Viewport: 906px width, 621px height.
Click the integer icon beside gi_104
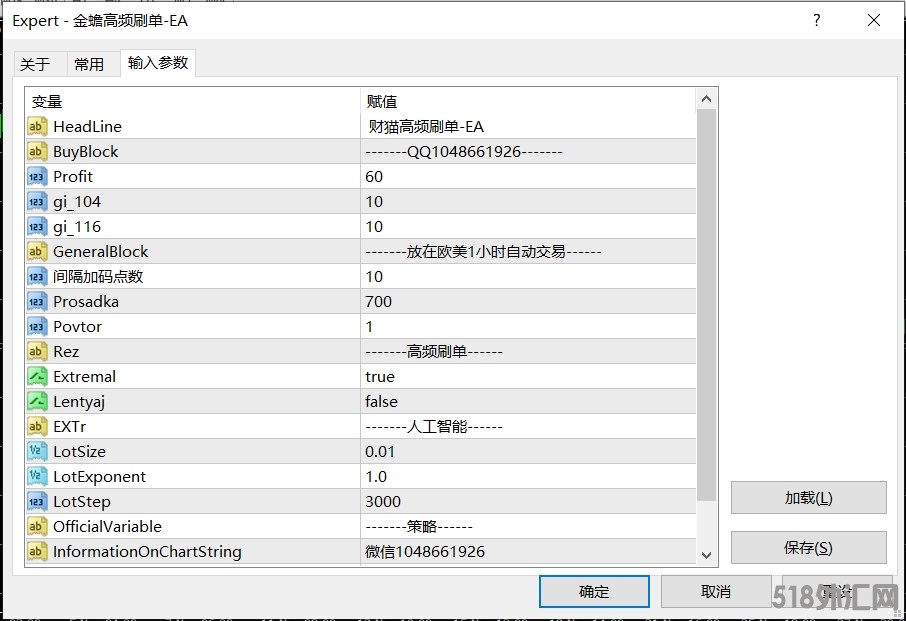(37, 202)
